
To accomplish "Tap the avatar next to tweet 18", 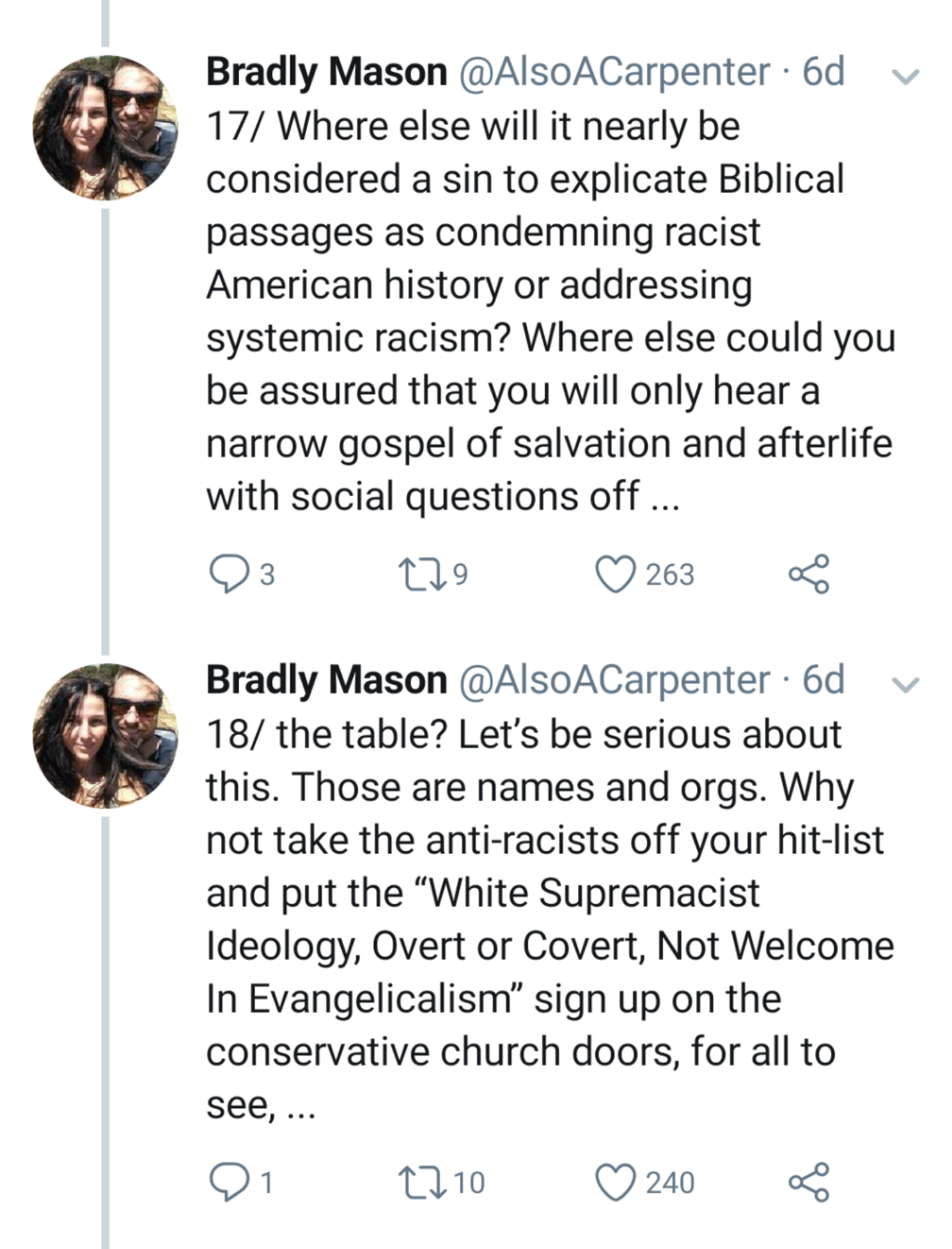I will point(106,735).
